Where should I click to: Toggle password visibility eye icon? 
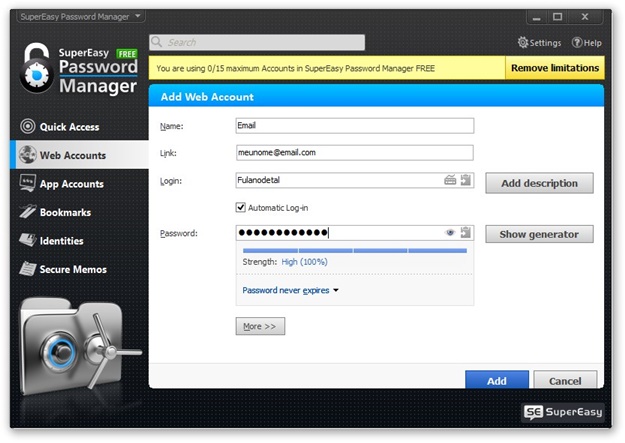(x=450, y=232)
